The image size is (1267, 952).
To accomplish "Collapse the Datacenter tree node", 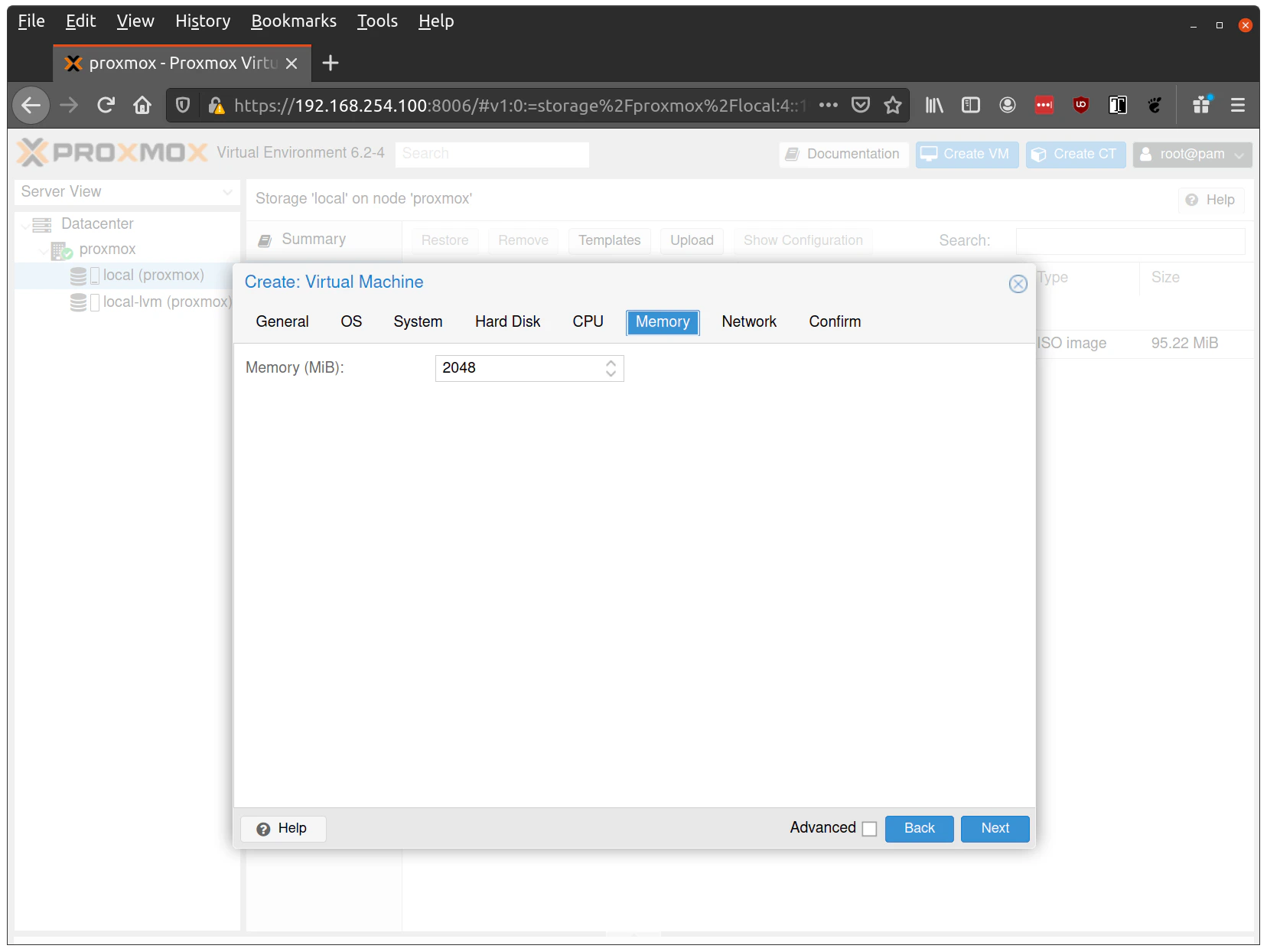I will click(25, 225).
